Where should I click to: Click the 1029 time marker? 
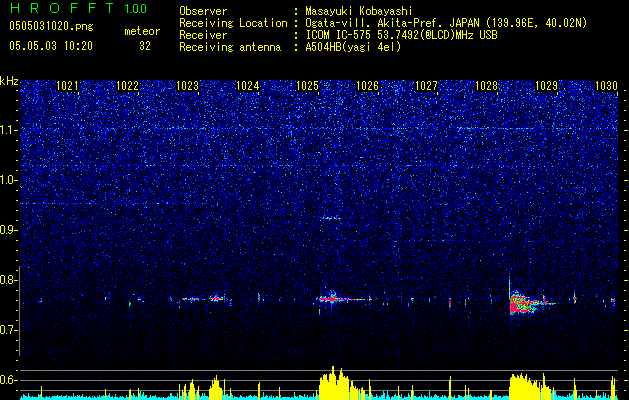pyautogui.click(x=546, y=86)
